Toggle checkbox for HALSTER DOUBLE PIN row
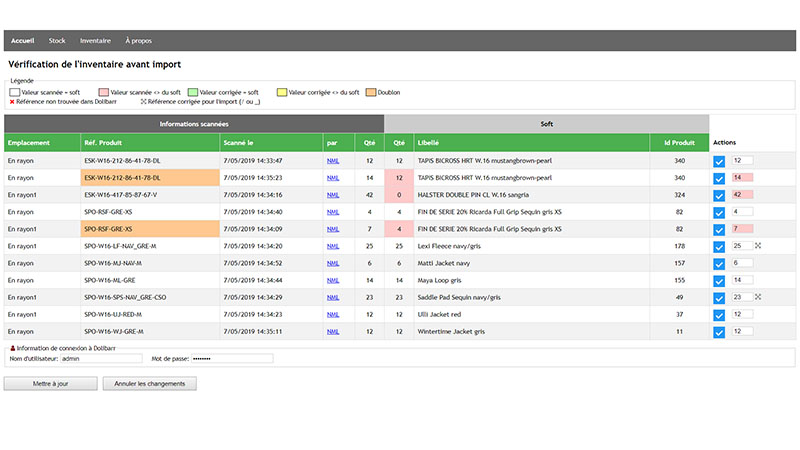 pos(720,195)
